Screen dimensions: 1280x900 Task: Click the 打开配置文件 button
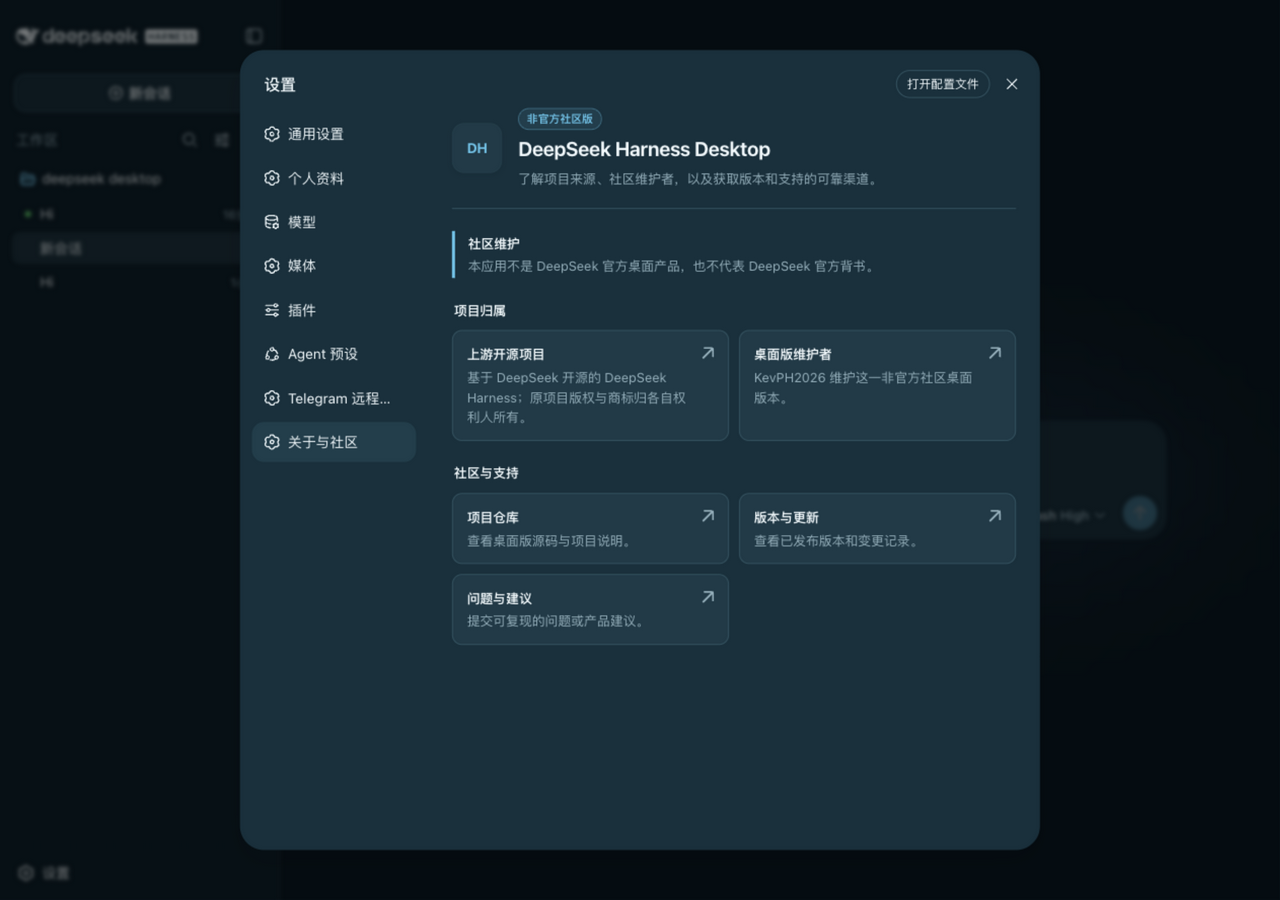click(x=943, y=84)
